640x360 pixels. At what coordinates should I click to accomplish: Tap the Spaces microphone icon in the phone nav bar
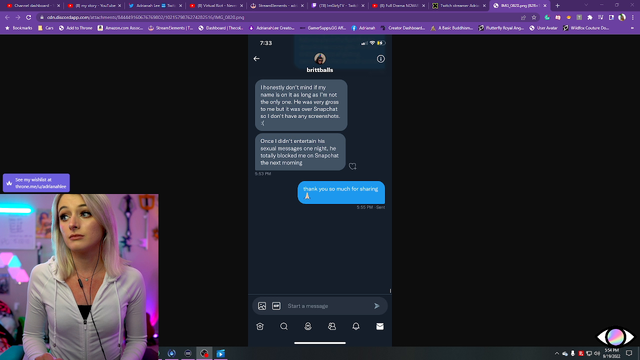click(308, 326)
